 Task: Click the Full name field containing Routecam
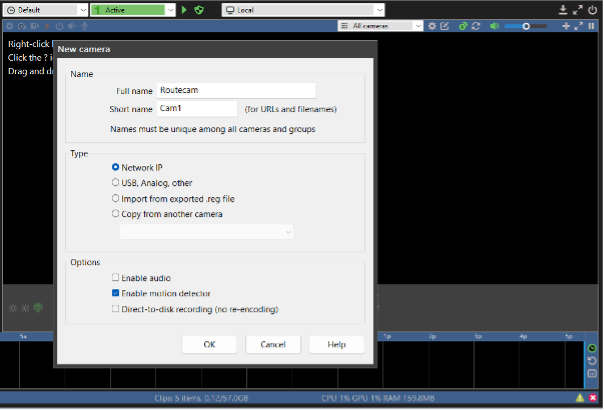(236, 91)
